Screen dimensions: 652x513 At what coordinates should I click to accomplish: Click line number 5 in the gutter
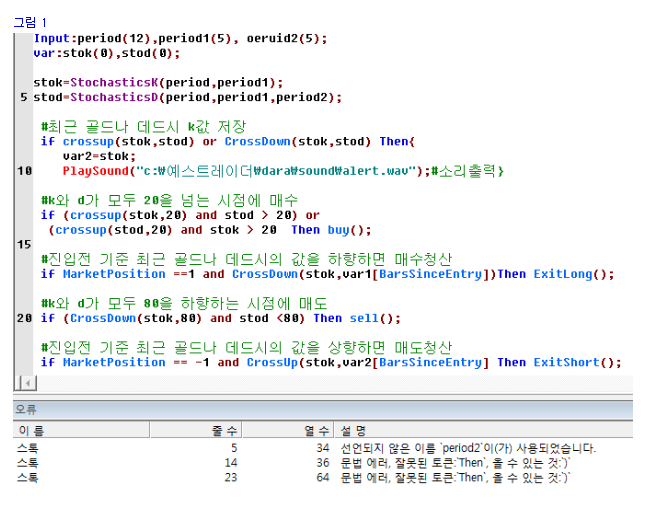point(23,97)
